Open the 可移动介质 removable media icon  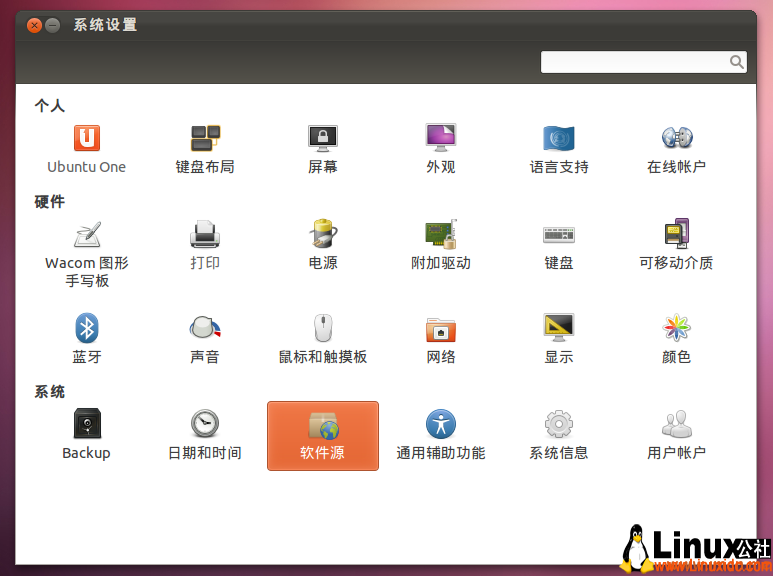(x=677, y=233)
